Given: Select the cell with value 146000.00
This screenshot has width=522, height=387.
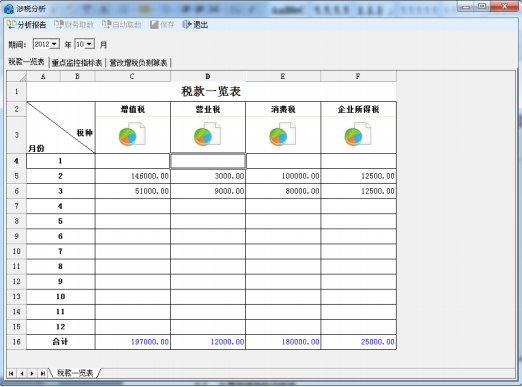Looking at the screenshot, I should [x=133, y=176].
